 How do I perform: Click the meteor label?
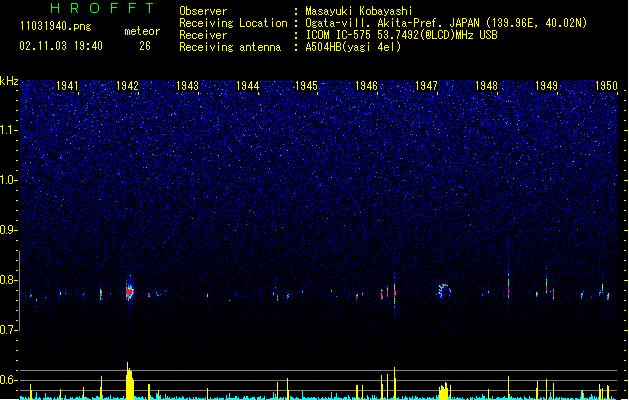pos(142,31)
